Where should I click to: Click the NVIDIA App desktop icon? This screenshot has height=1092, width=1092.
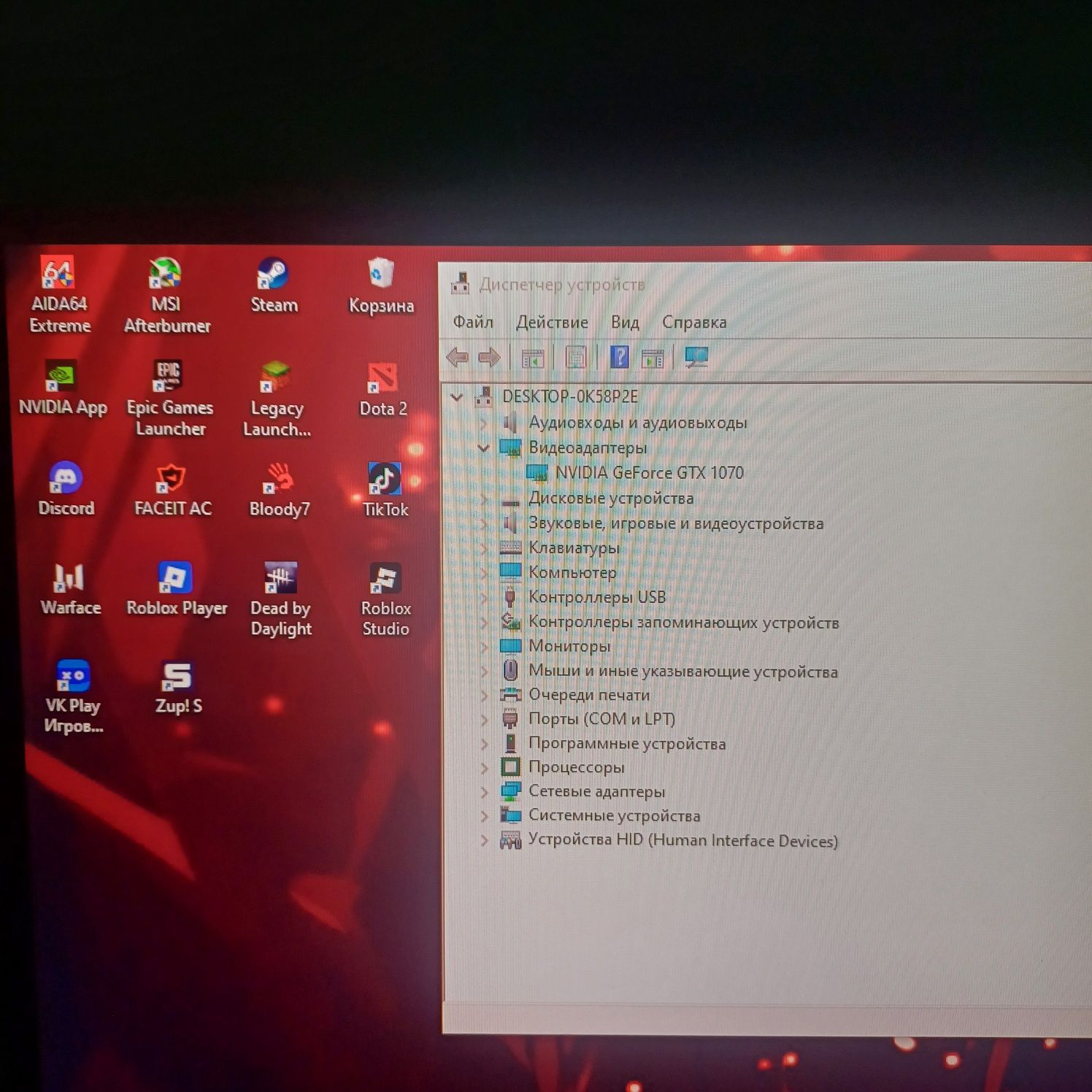(x=63, y=388)
